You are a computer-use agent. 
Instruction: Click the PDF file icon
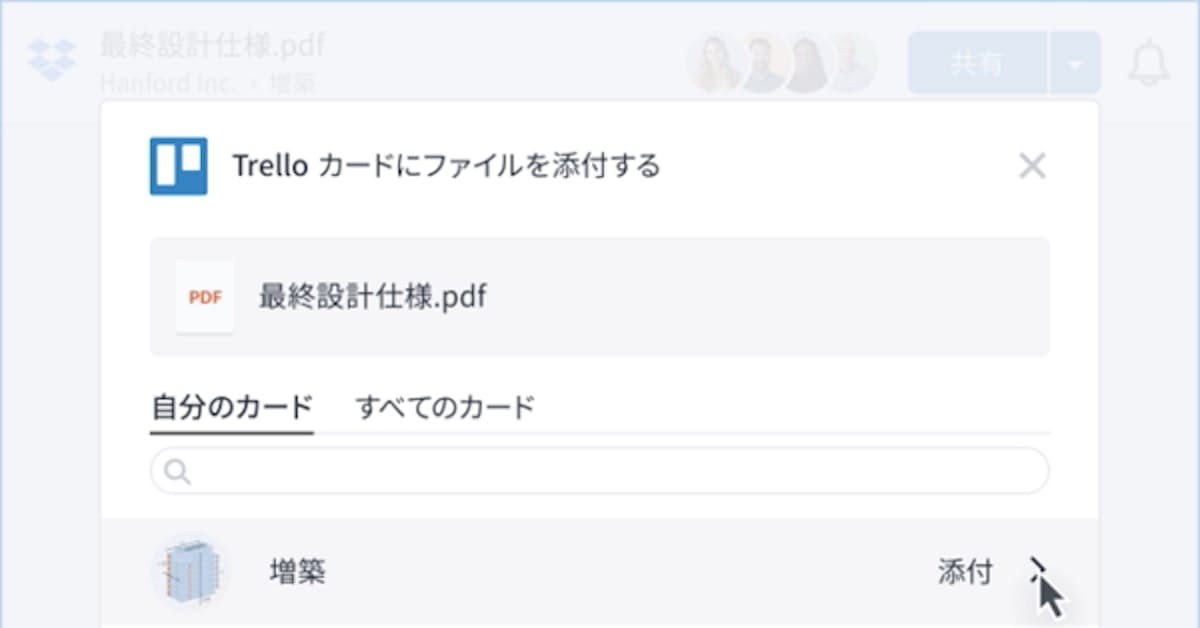tap(205, 297)
